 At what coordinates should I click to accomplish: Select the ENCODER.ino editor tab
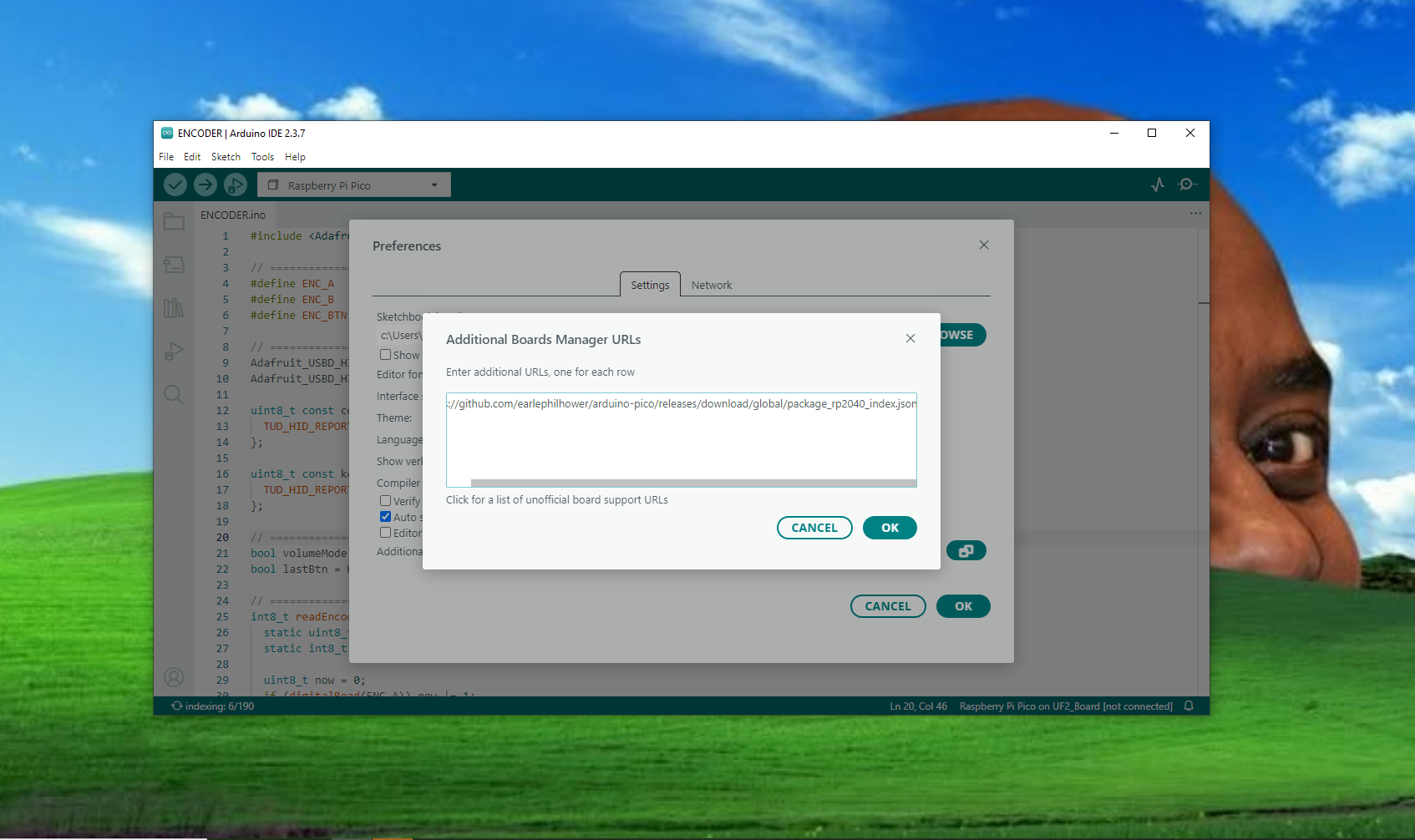coord(233,215)
